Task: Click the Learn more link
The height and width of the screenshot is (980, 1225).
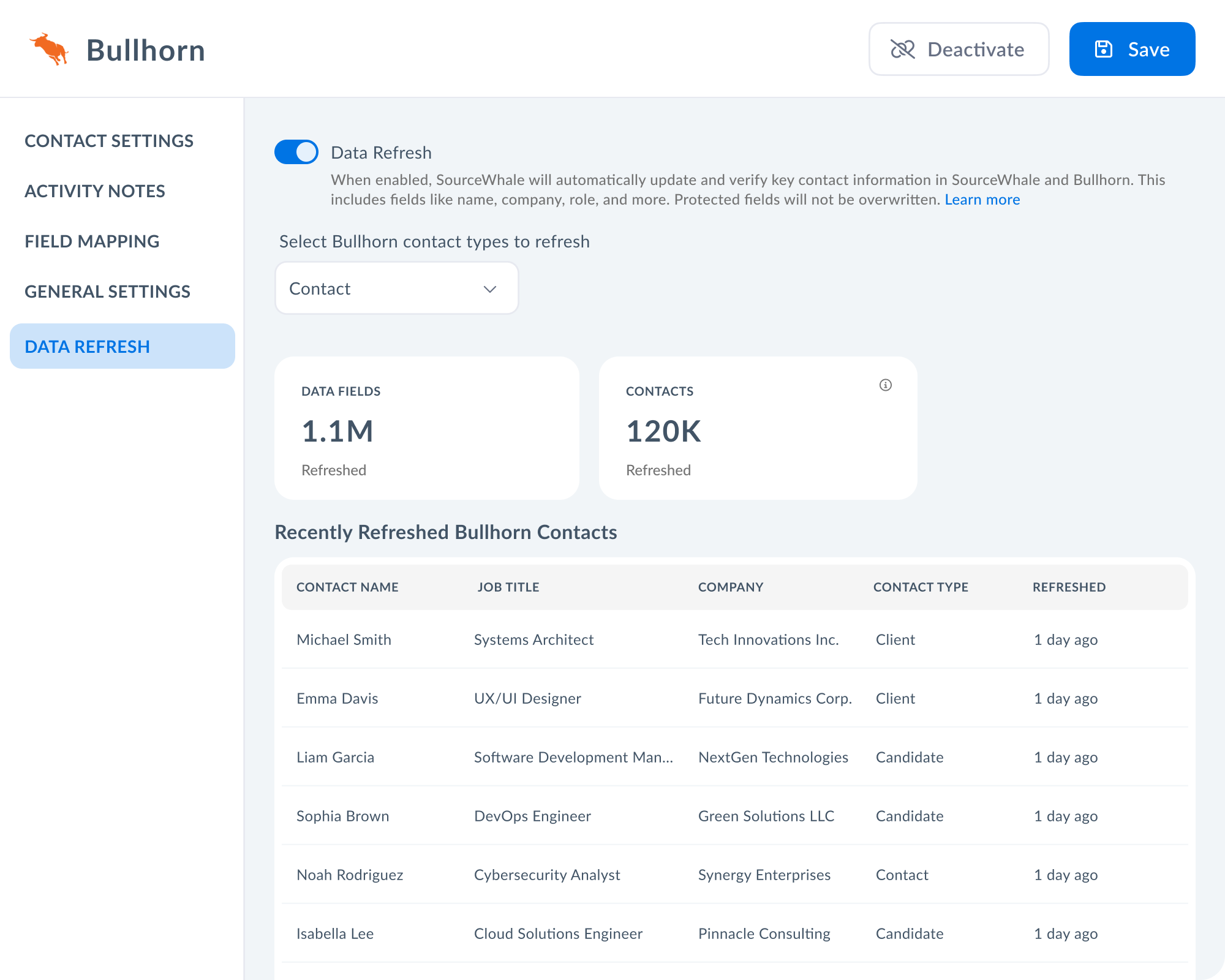Action: click(x=982, y=200)
